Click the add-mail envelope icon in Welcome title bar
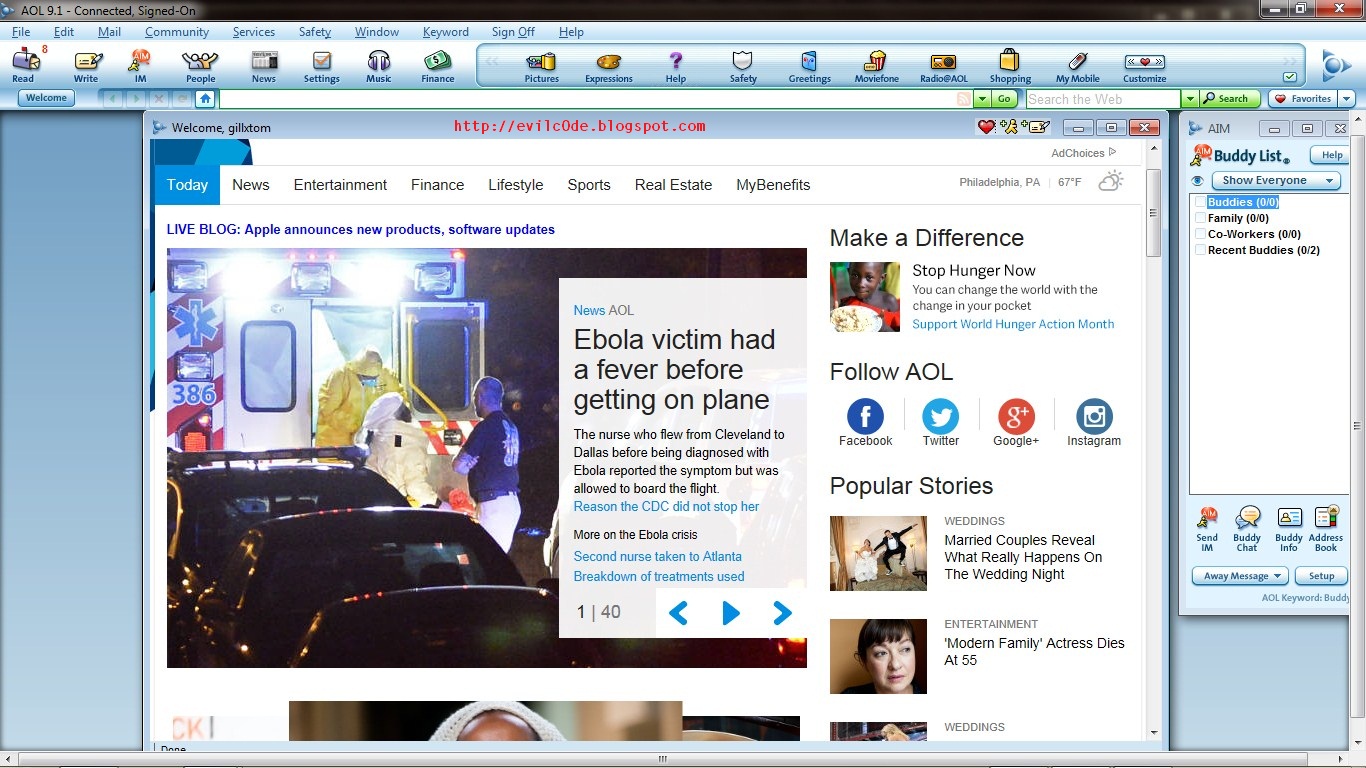The width and height of the screenshot is (1366, 768). tap(1036, 127)
